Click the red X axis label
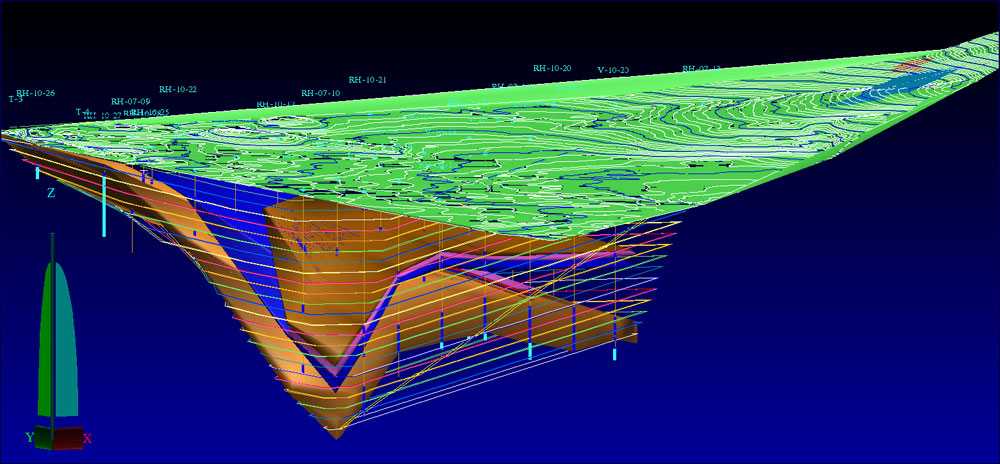Viewport: 1000px width, 464px height. coord(87,438)
